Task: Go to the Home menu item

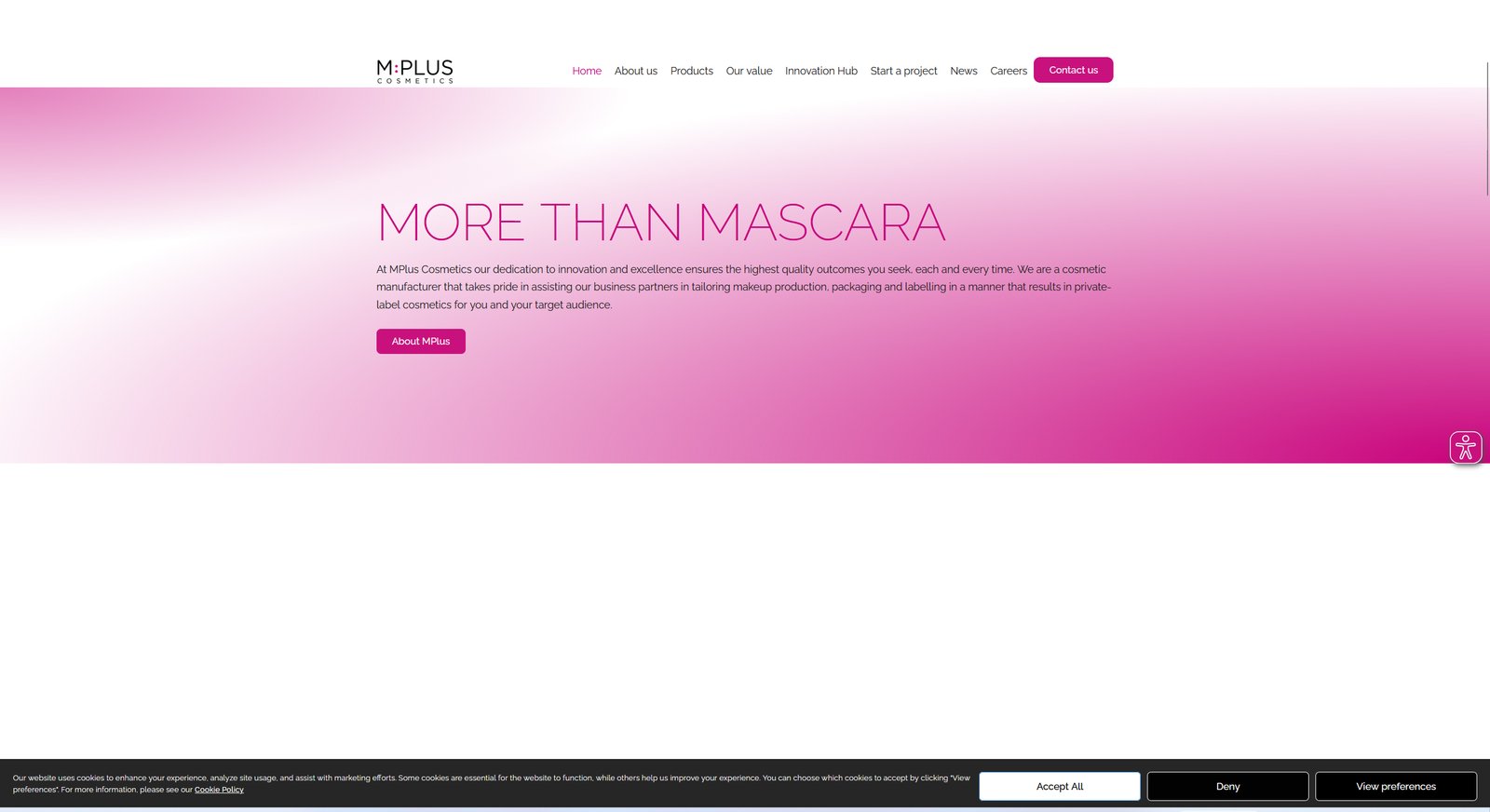Action: tap(586, 71)
